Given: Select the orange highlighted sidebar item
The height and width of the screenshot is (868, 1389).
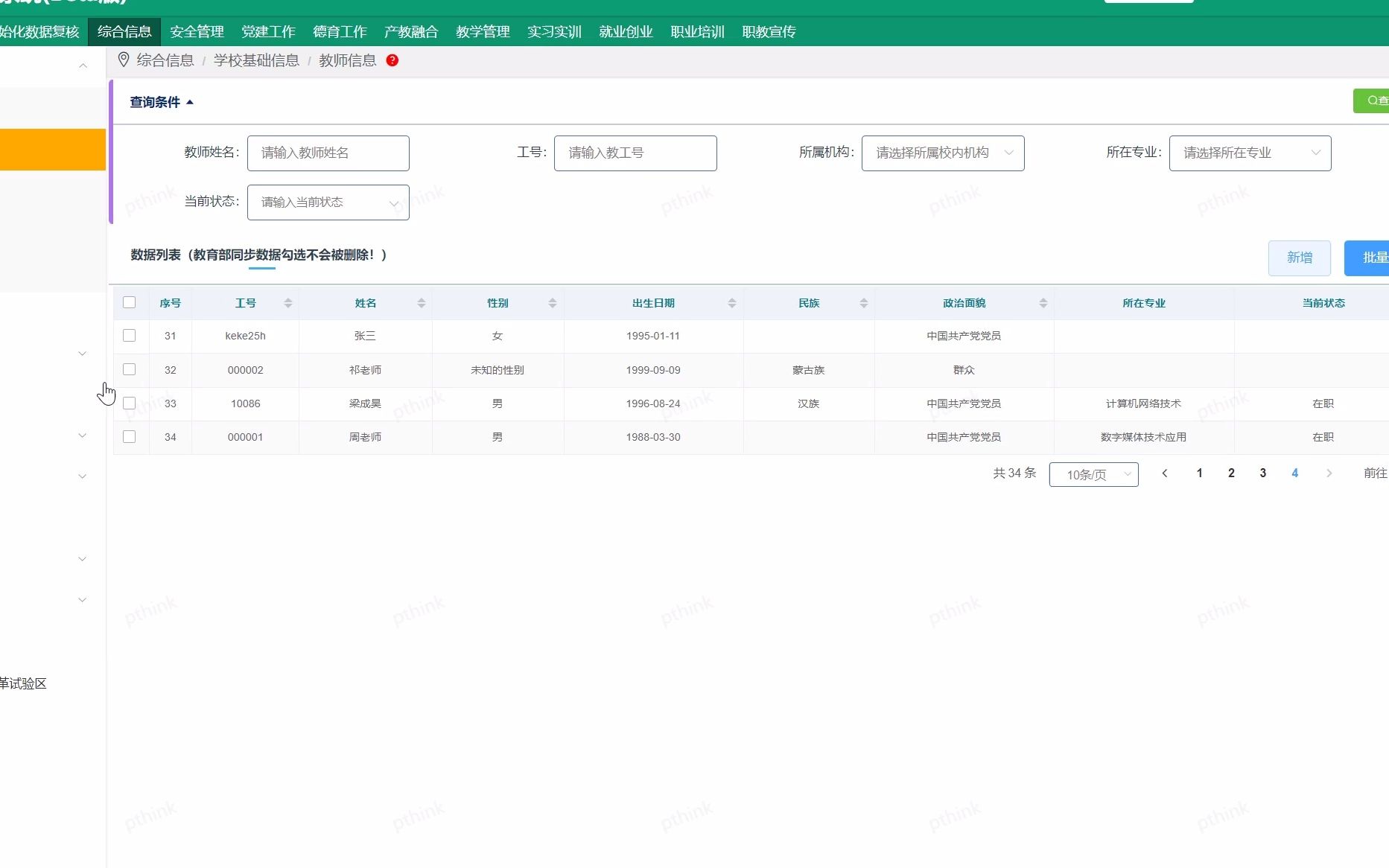Looking at the screenshot, I should [53, 150].
